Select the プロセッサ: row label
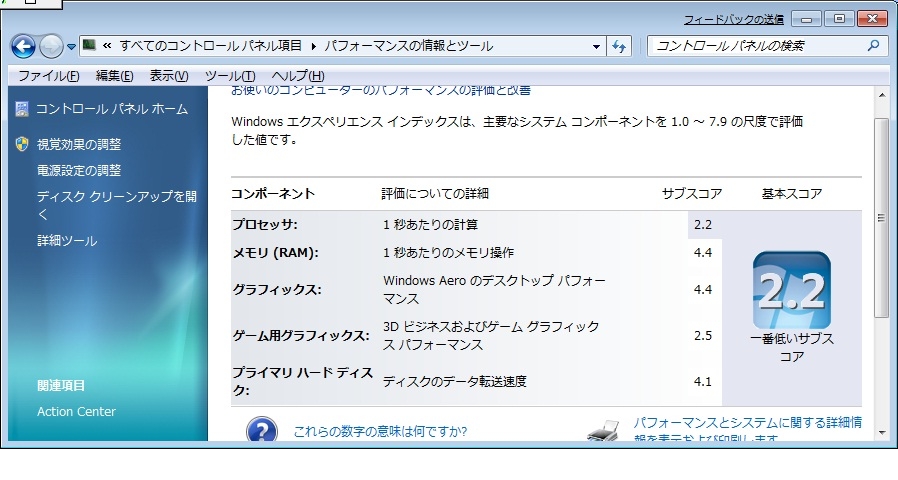Image resolution: width=898 pixels, height=480 pixels. click(265, 225)
